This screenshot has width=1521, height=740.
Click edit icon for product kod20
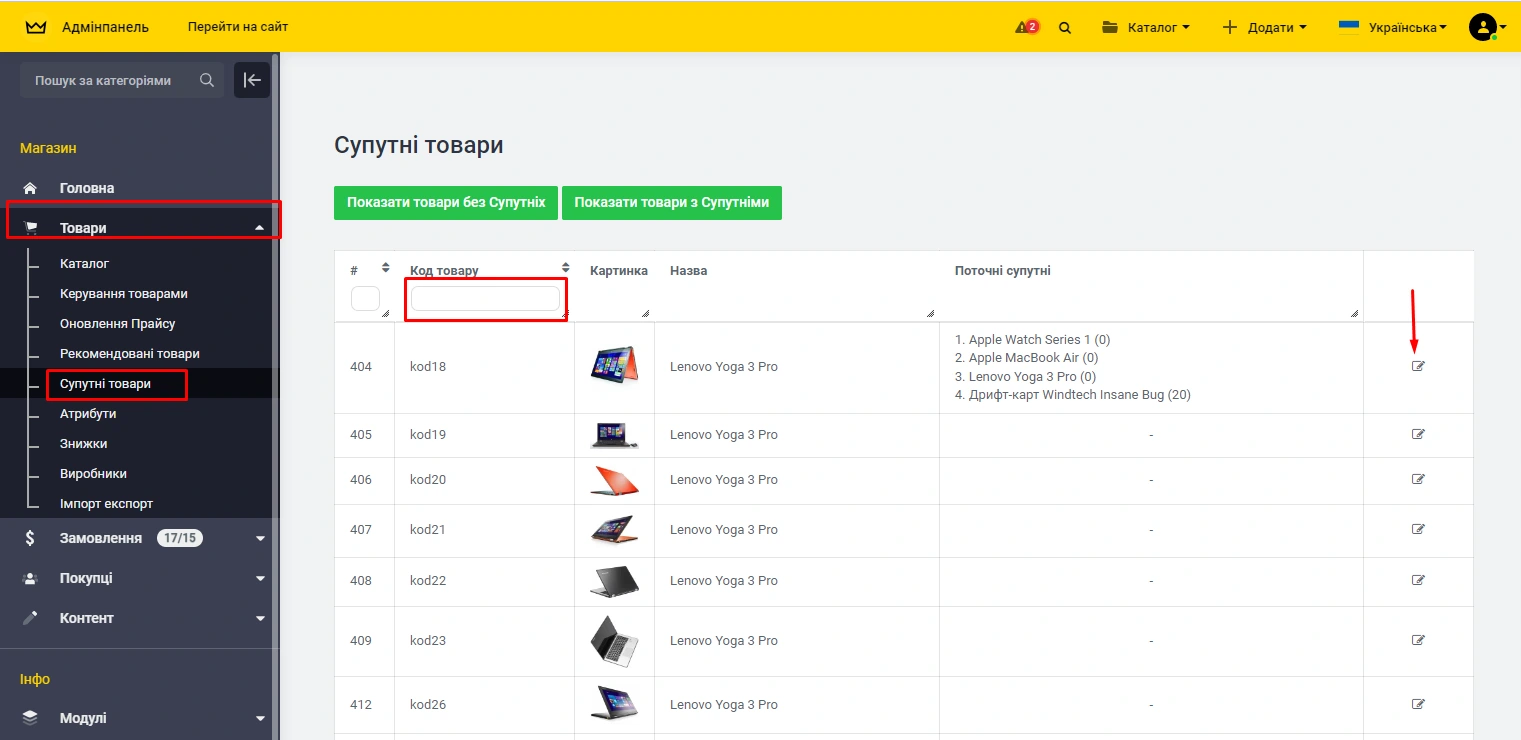click(x=1417, y=479)
